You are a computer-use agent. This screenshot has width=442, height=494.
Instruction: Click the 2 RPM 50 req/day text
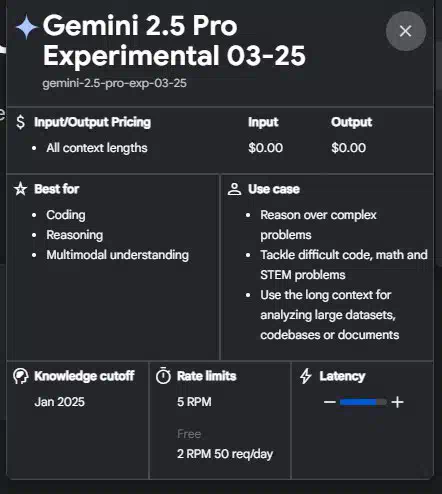pos(225,454)
